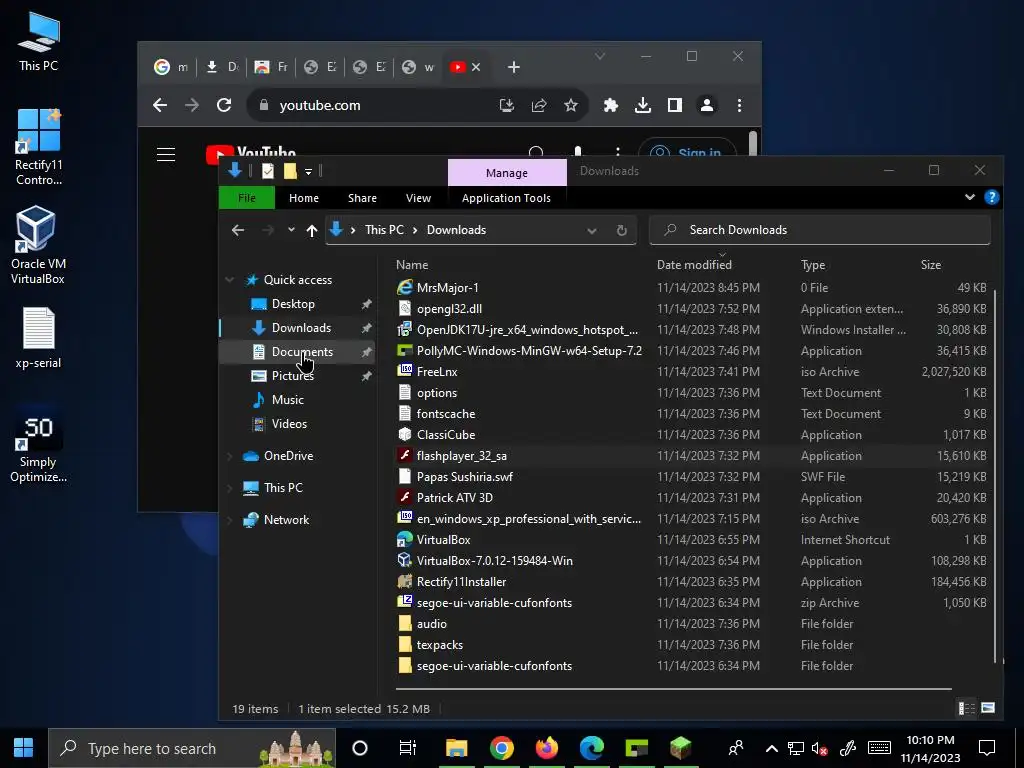Open customize quick access toolbar dropdown
Viewport: 1024px width, 768px height.
pos(308,172)
